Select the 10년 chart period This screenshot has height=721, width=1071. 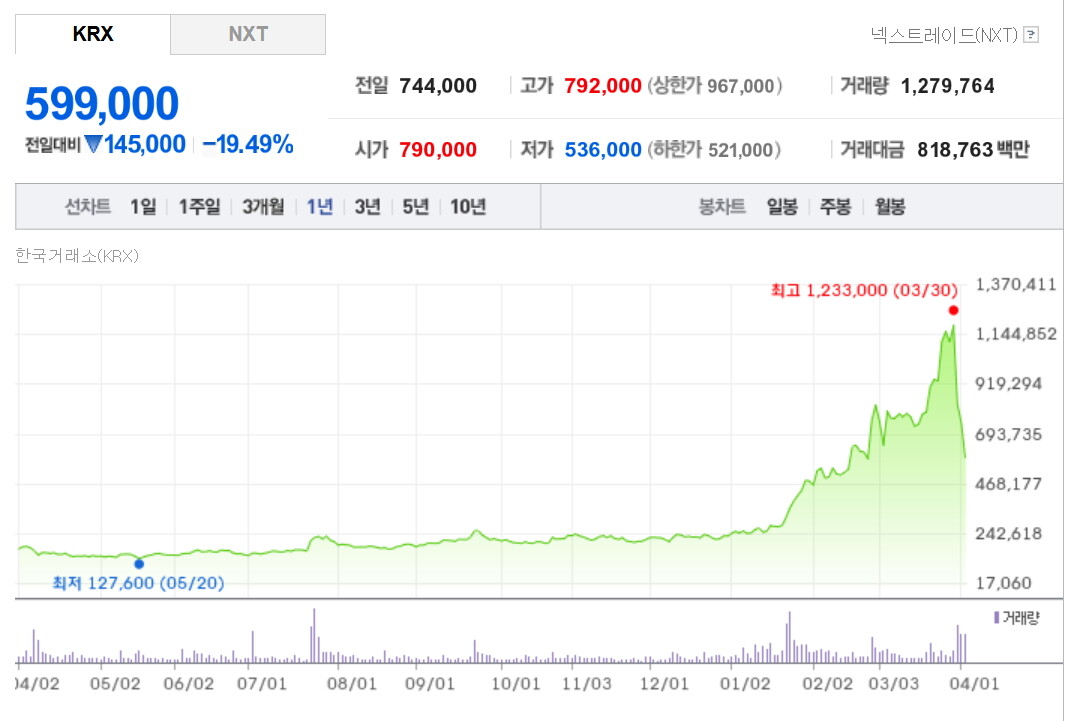click(x=468, y=207)
